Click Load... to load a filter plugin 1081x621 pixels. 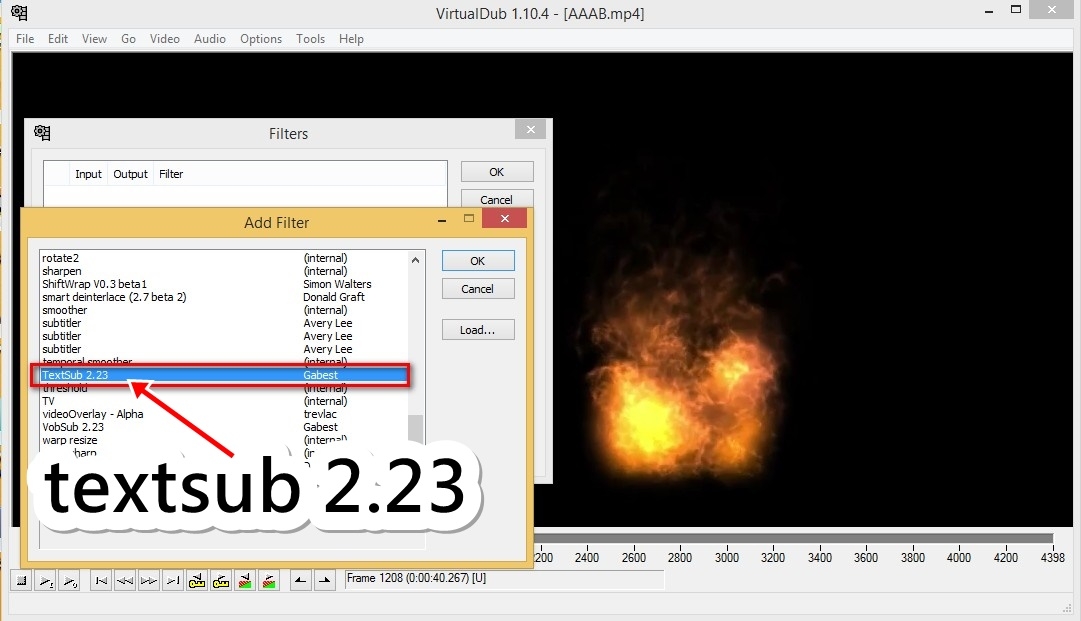coord(478,329)
